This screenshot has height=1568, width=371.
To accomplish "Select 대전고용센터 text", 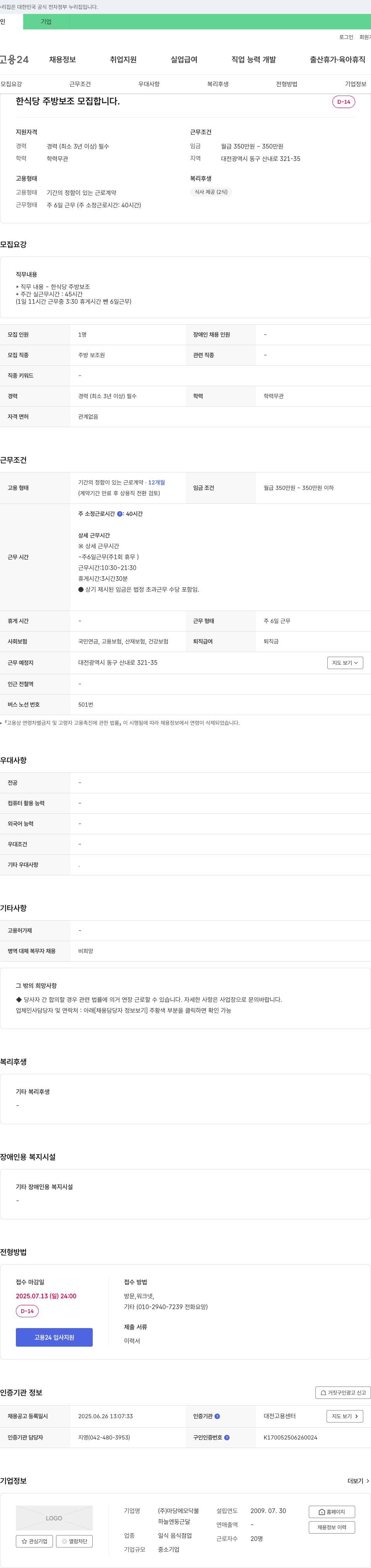I will click(x=280, y=1416).
